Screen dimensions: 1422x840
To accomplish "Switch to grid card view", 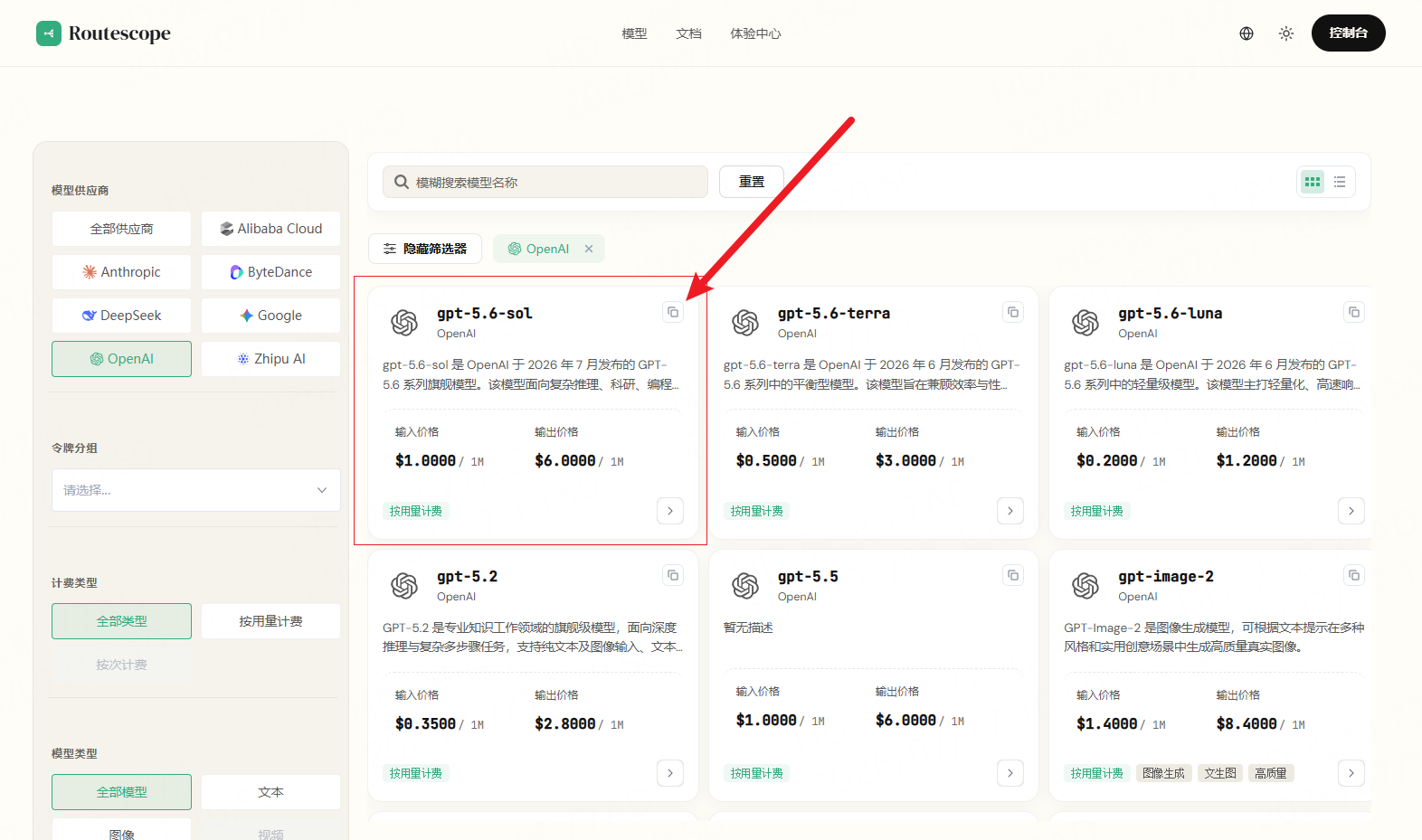I will 1313,182.
